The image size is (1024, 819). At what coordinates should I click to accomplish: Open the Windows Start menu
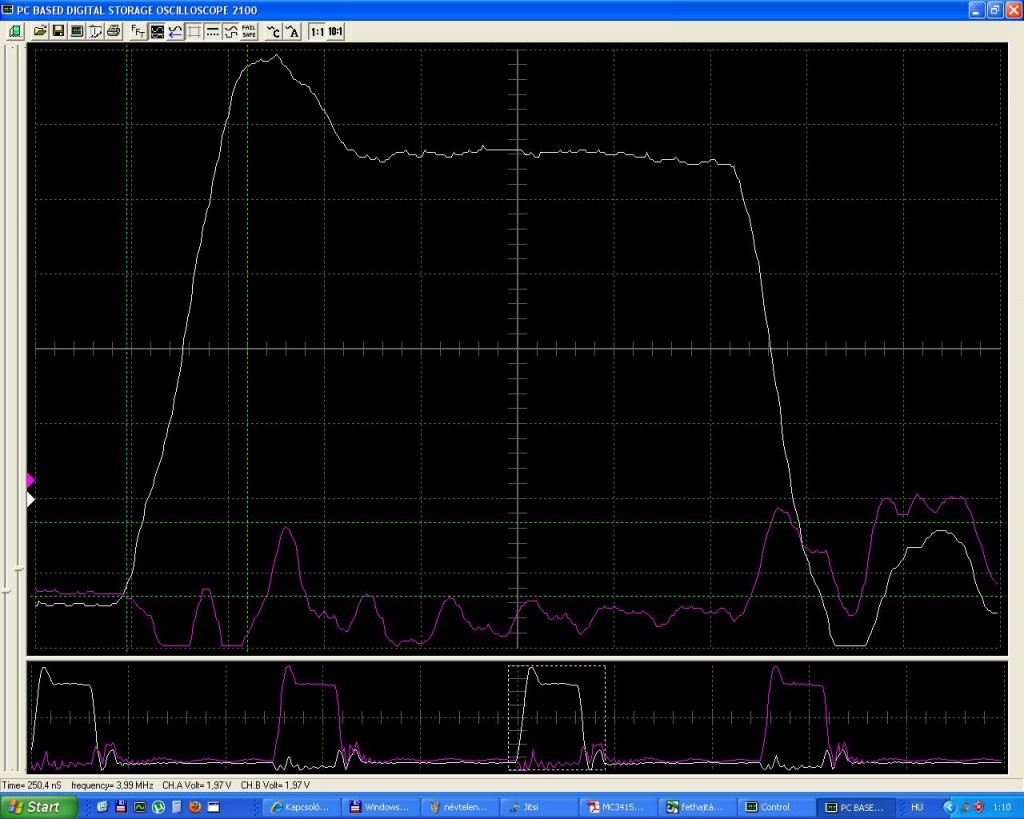pyautogui.click(x=37, y=807)
